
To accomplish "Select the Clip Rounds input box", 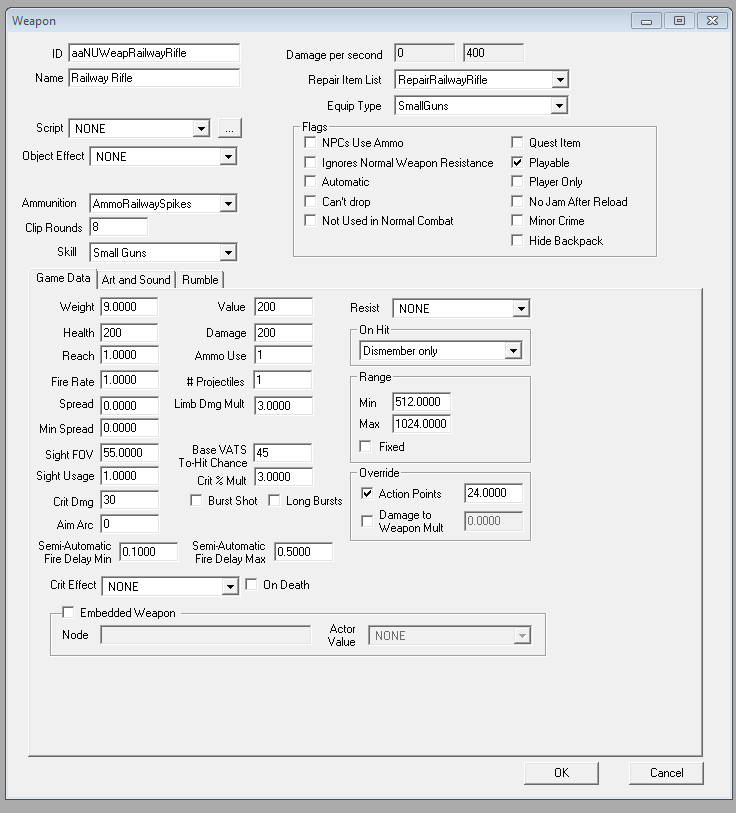I will [x=118, y=228].
